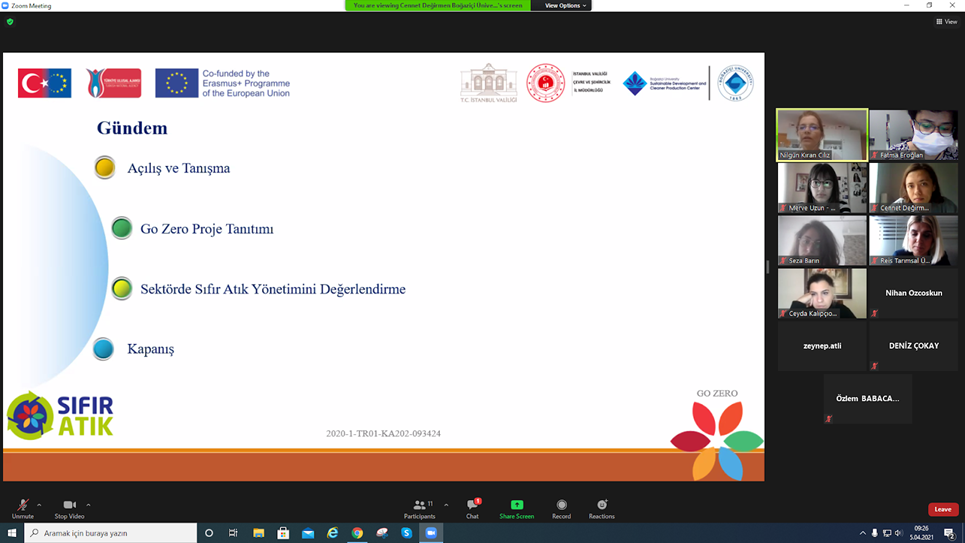Image resolution: width=965 pixels, height=543 pixels.
Task: Start recording with the Record icon
Action: tap(561, 506)
